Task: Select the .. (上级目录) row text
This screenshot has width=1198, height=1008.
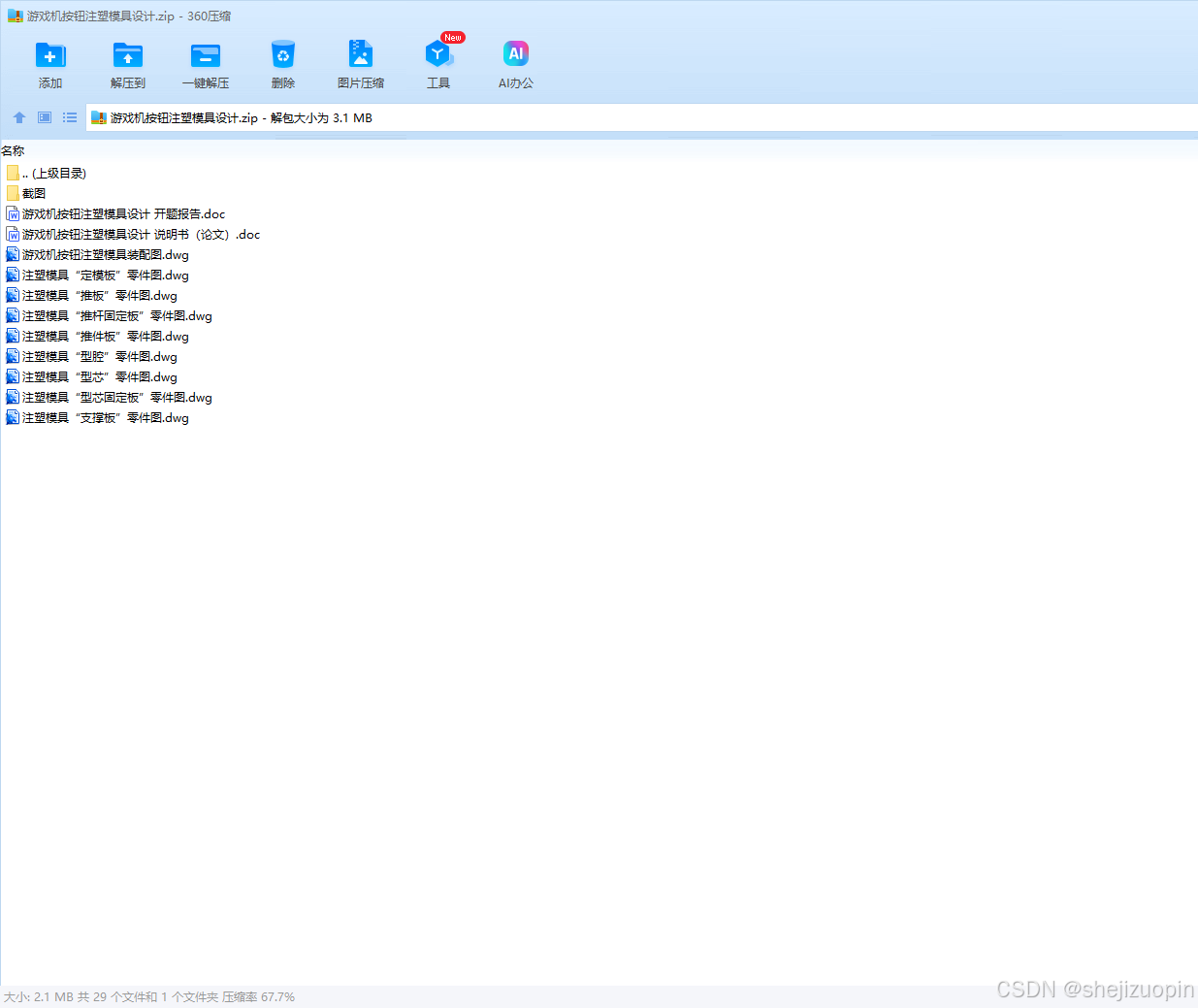Action: click(54, 173)
